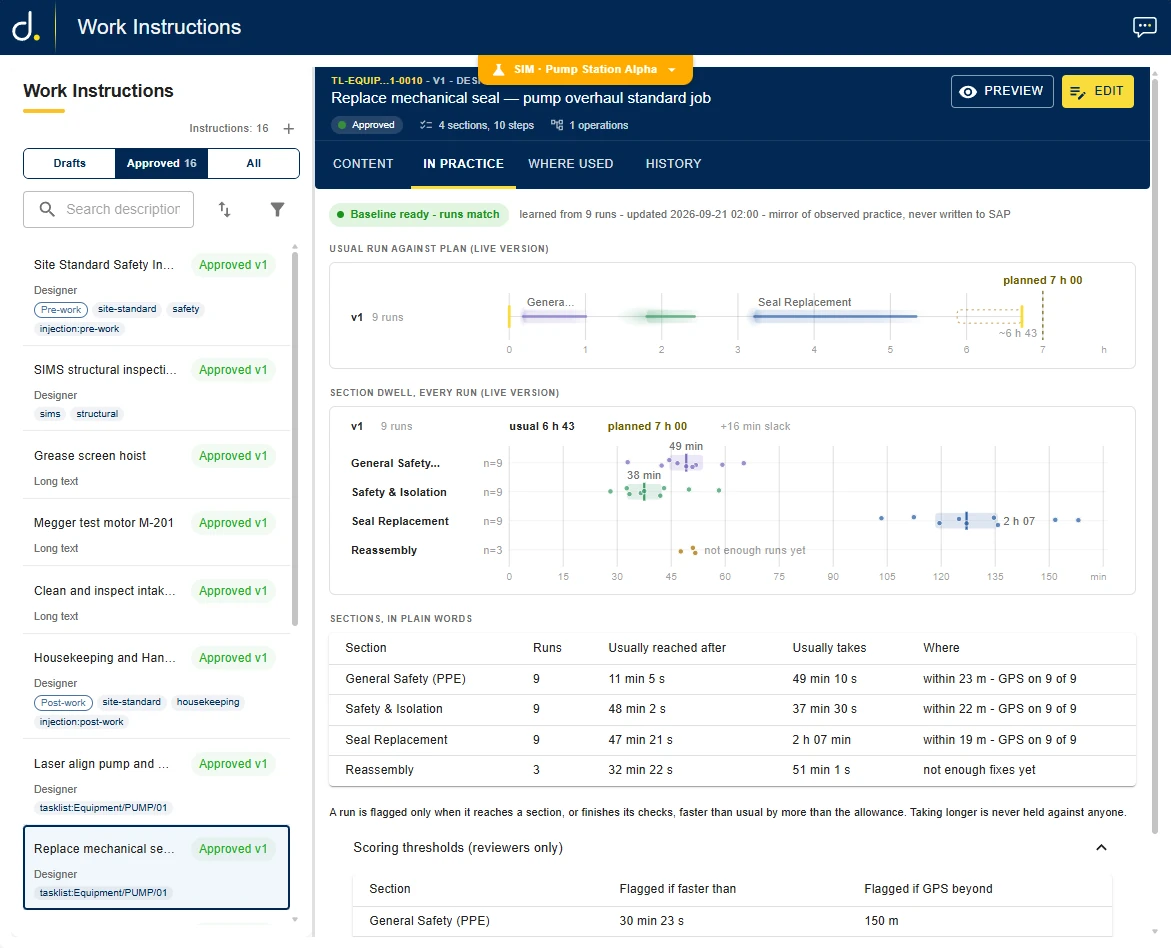Screen dimensions: 1171x948
Task: Click the '37 min 30 s' cell
Action: [x=824, y=709]
